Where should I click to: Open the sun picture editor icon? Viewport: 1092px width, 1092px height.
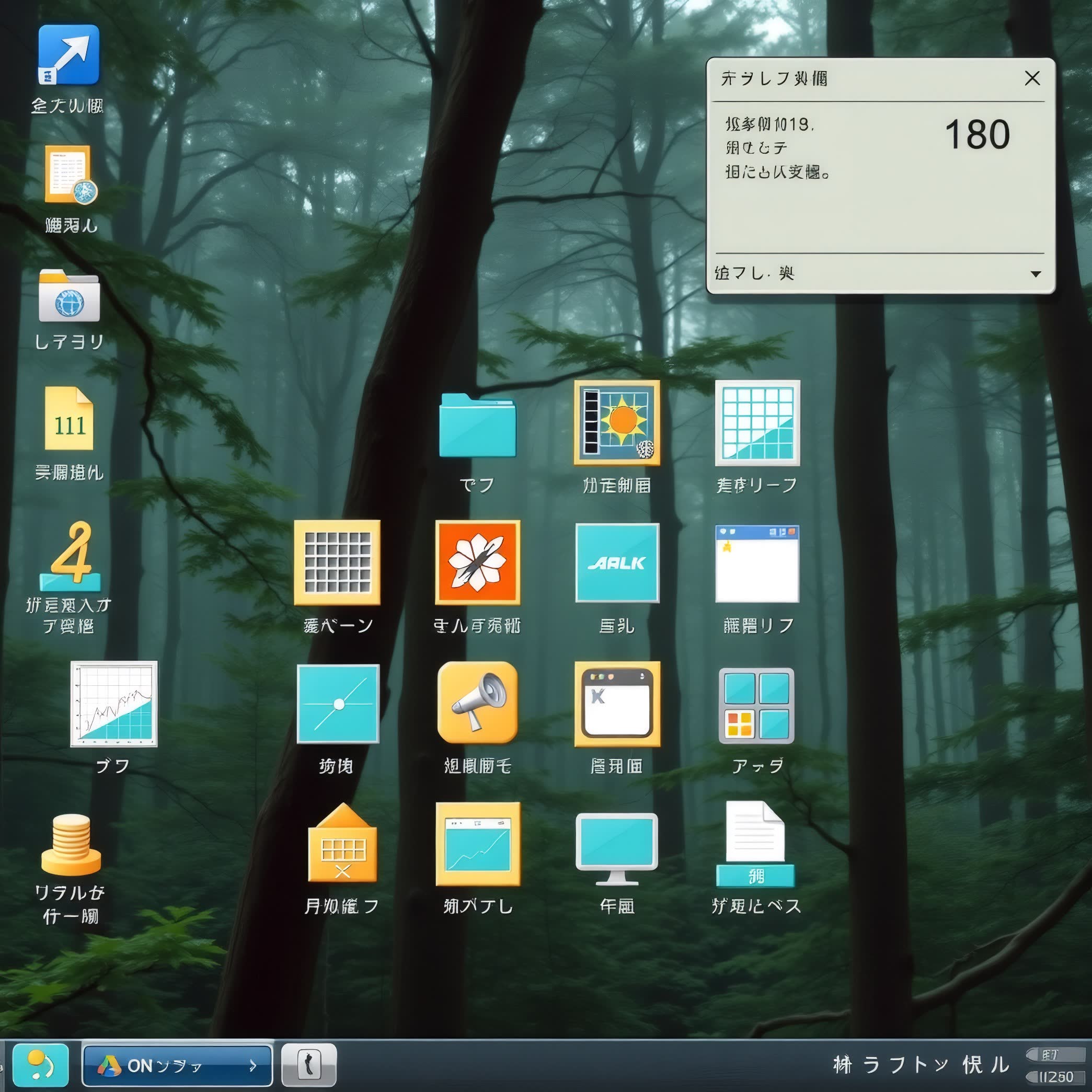[617, 423]
